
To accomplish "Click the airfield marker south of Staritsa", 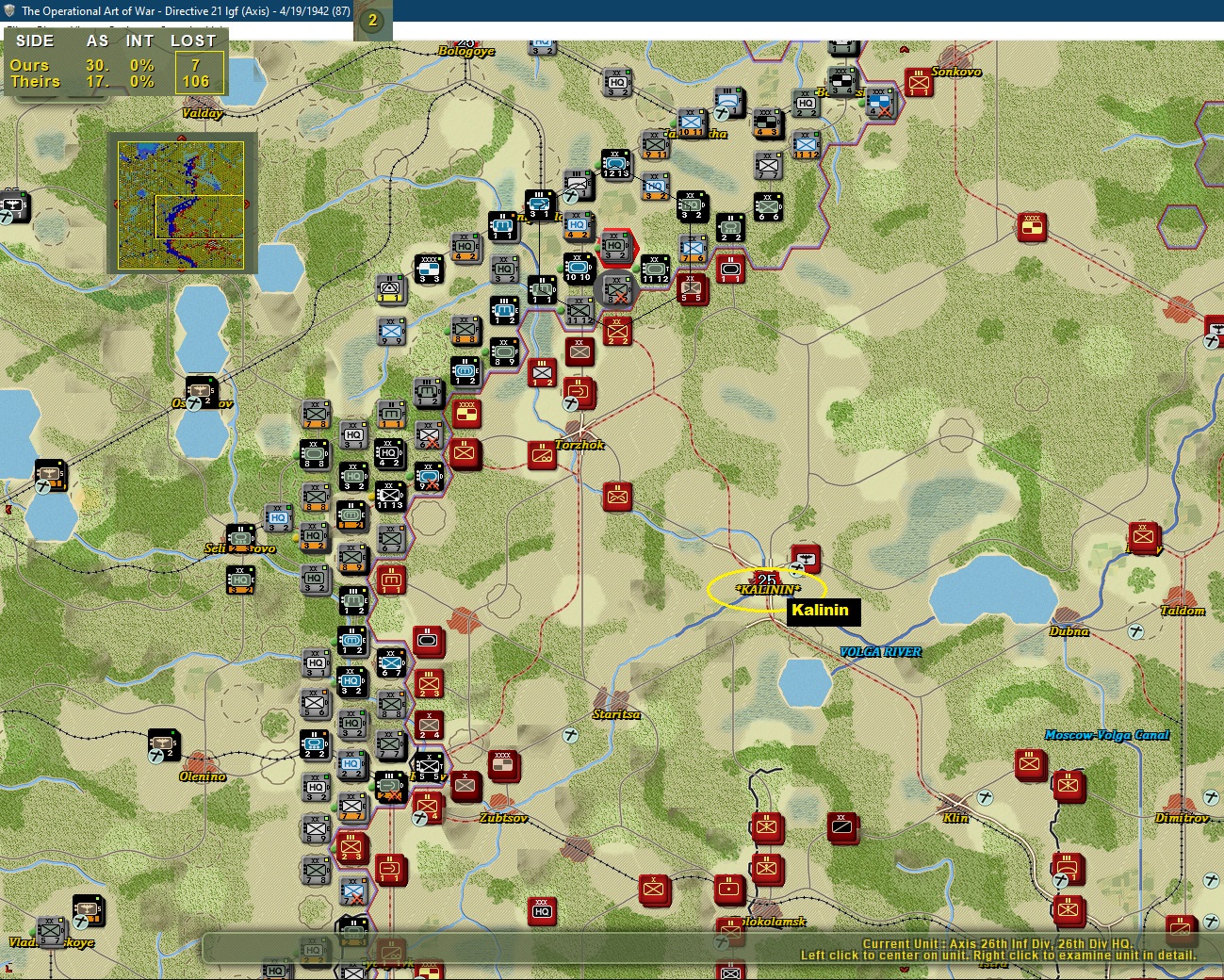I will 569,735.
